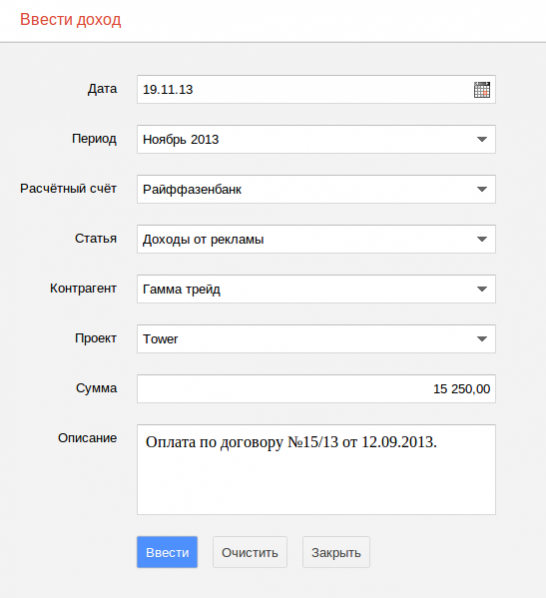546x598 pixels.
Task: Close the form with Закрыть button
Action: click(336, 552)
